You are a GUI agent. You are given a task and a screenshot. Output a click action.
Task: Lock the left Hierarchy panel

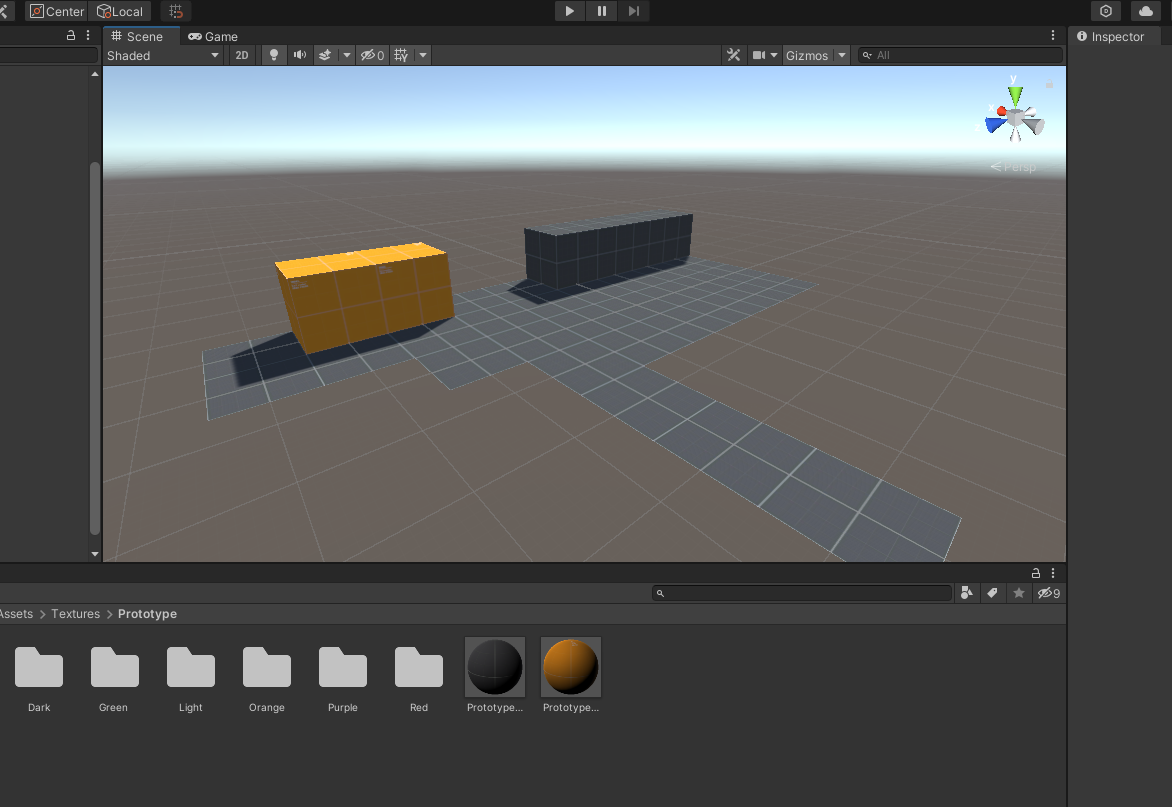point(71,35)
